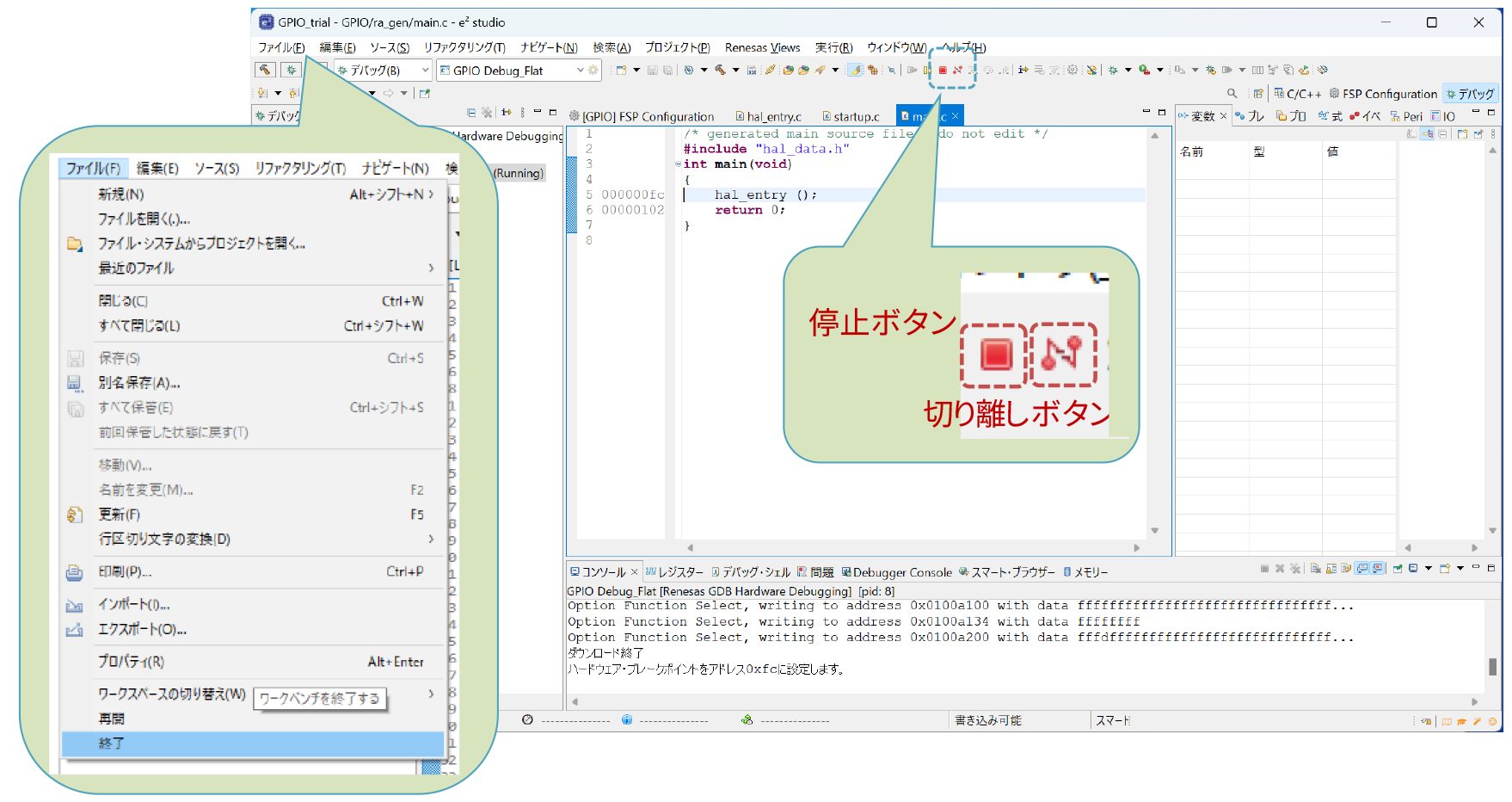Switch to the FSP Configuration perspective
The image size is (1512, 802).
coord(1382,94)
